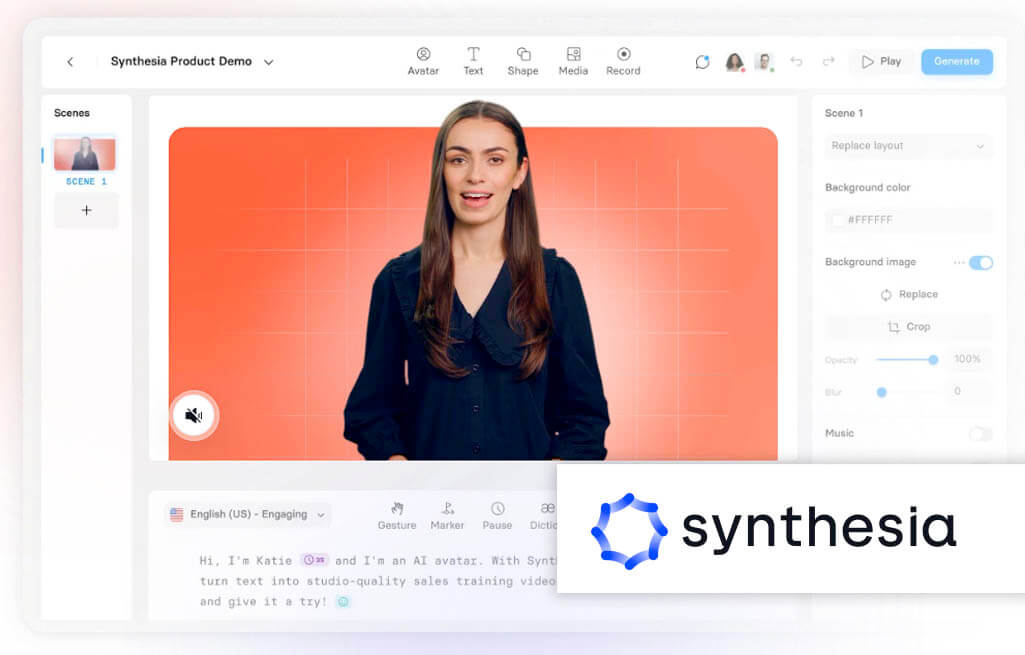Open the Media tool

point(573,55)
